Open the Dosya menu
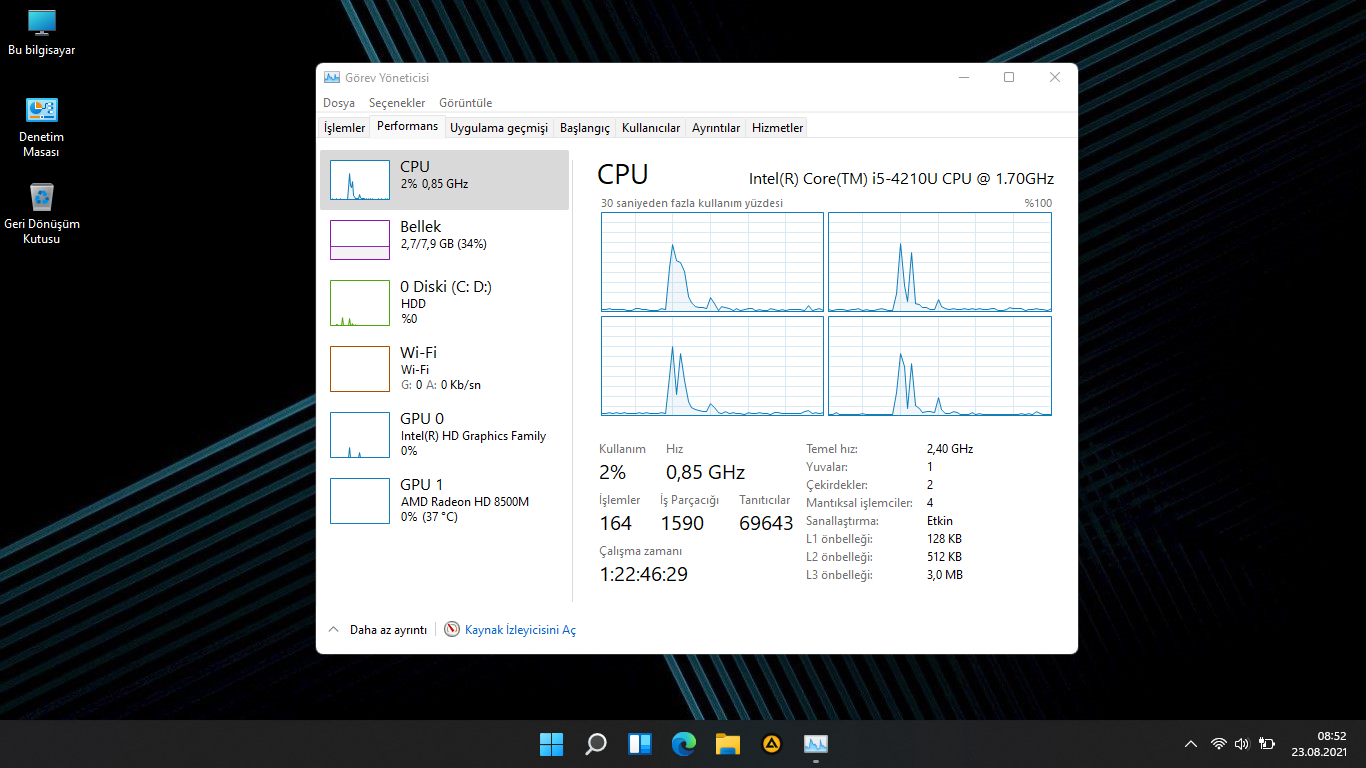Image resolution: width=1366 pixels, height=768 pixels. point(339,103)
